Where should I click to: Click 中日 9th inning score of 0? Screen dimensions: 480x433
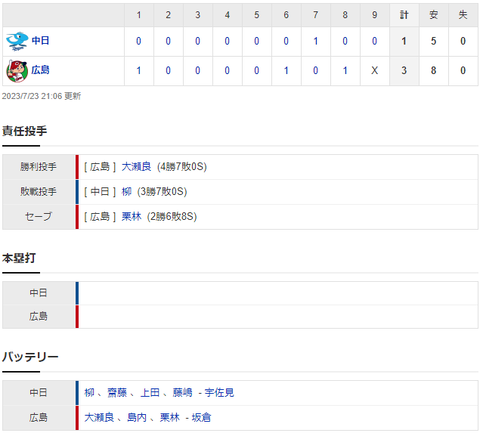coord(374,41)
